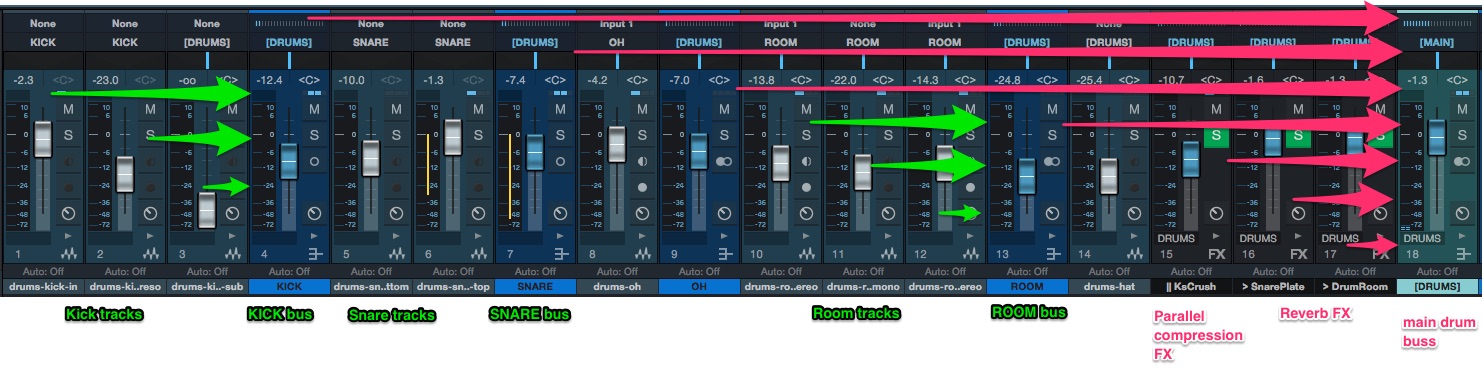Screen dimensions: 1483x368
Task: Click track type icon on channel 5
Action: [396, 255]
